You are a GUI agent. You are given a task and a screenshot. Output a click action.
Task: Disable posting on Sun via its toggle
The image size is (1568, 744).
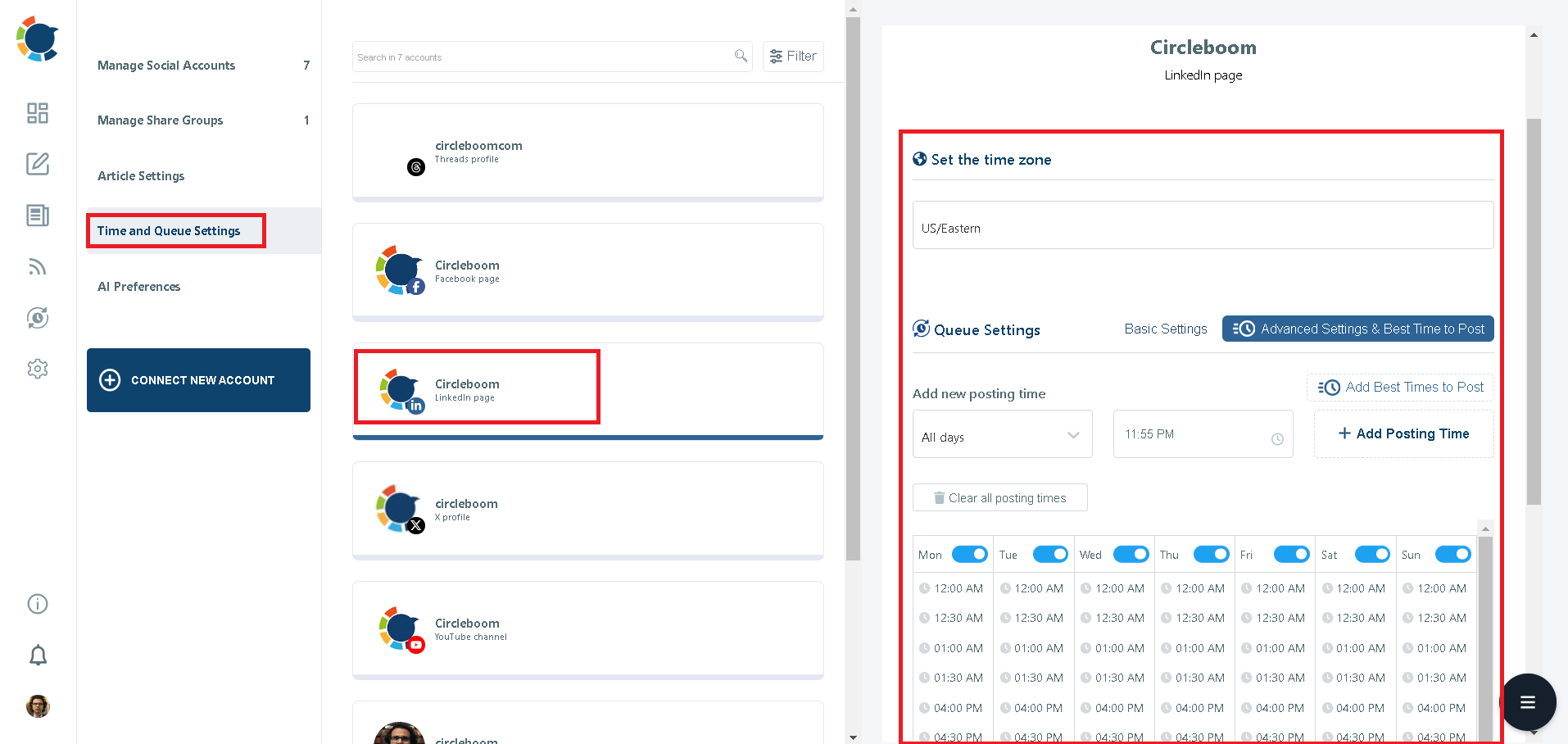[x=1452, y=554]
